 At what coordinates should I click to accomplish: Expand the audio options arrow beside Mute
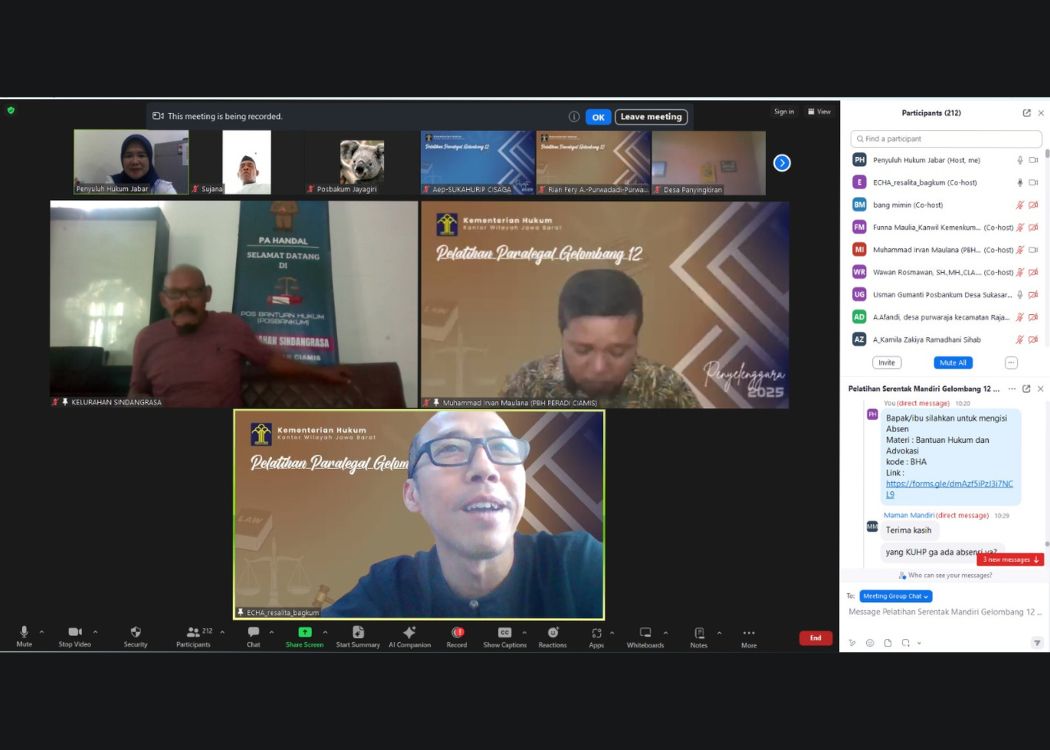41,632
